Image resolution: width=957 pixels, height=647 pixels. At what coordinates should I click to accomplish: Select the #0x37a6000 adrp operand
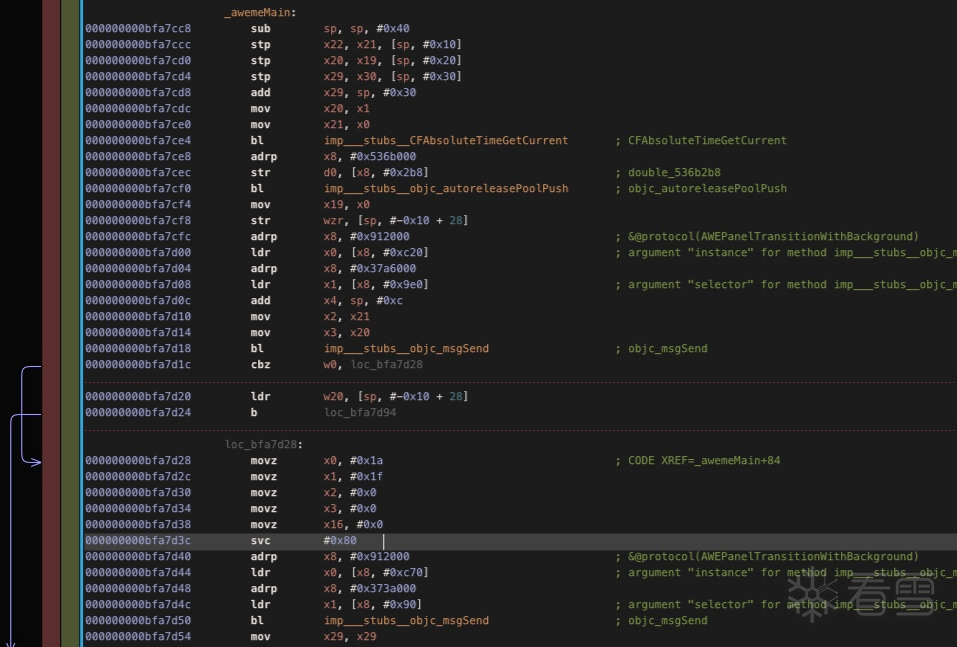coord(383,268)
